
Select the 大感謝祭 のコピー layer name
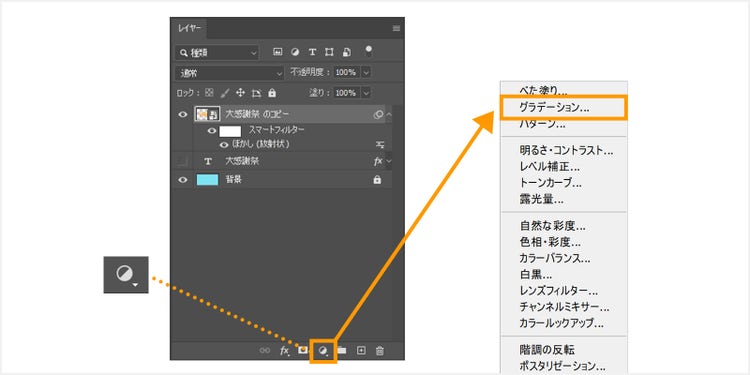coord(257,114)
